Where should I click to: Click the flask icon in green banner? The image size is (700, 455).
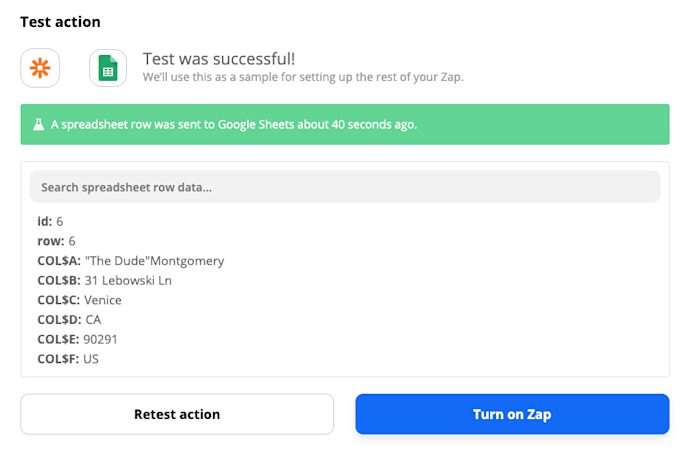pos(38,125)
